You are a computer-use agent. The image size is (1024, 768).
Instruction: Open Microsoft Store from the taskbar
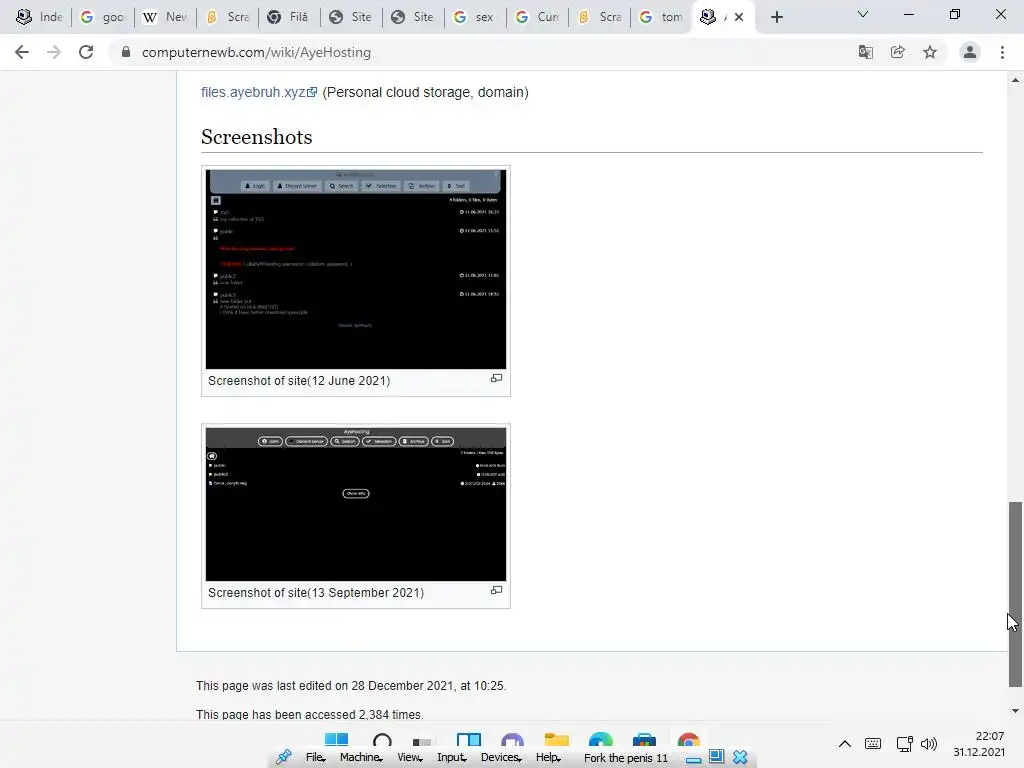click(644, 740)
